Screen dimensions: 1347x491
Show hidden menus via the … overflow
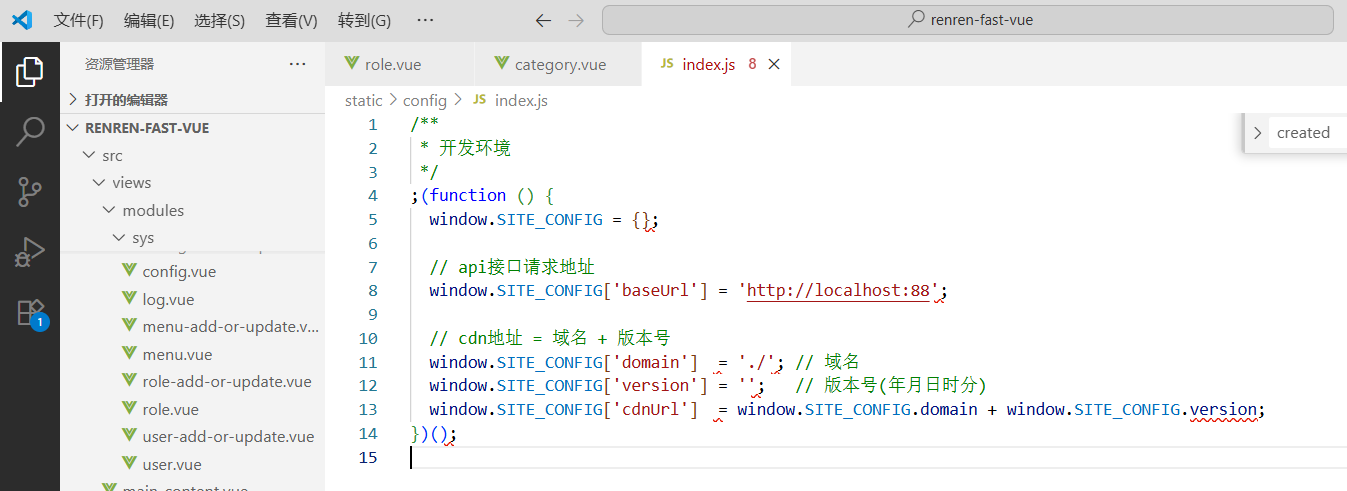click(x=425, y=20)
